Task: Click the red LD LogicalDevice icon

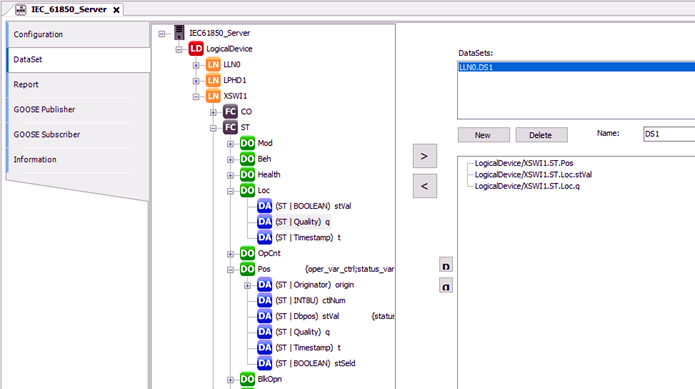Action: click(196, 49)
